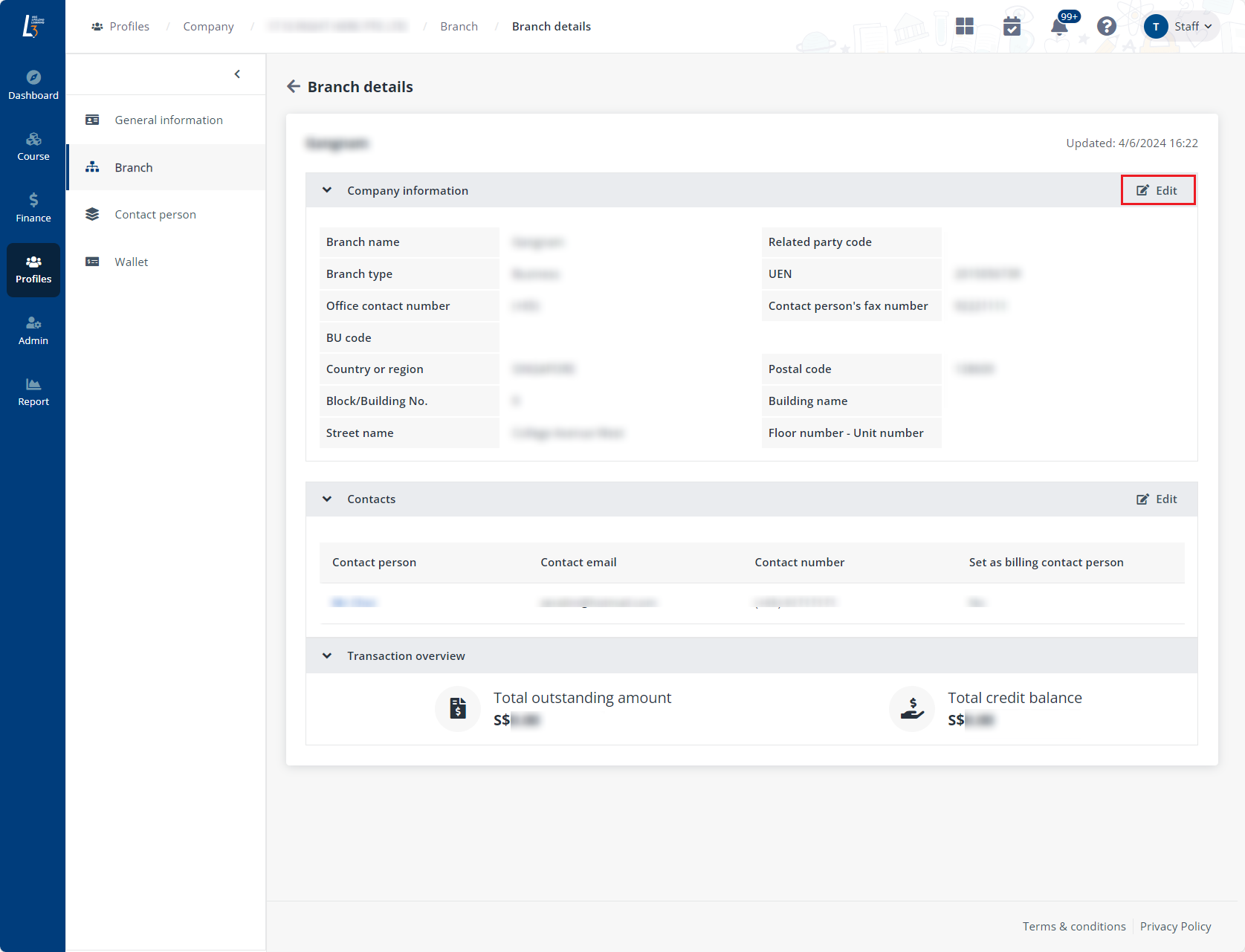1245x952 pixels.
Task: Select Wallet in the side menu
Action: click(x=131, y=262)
